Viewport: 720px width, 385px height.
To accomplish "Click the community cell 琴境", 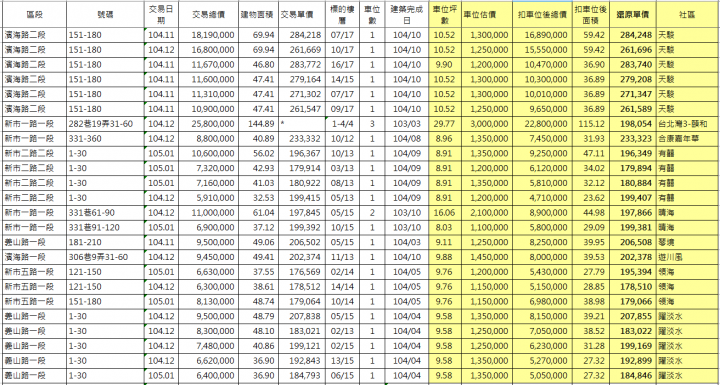I will coord(687,243).
